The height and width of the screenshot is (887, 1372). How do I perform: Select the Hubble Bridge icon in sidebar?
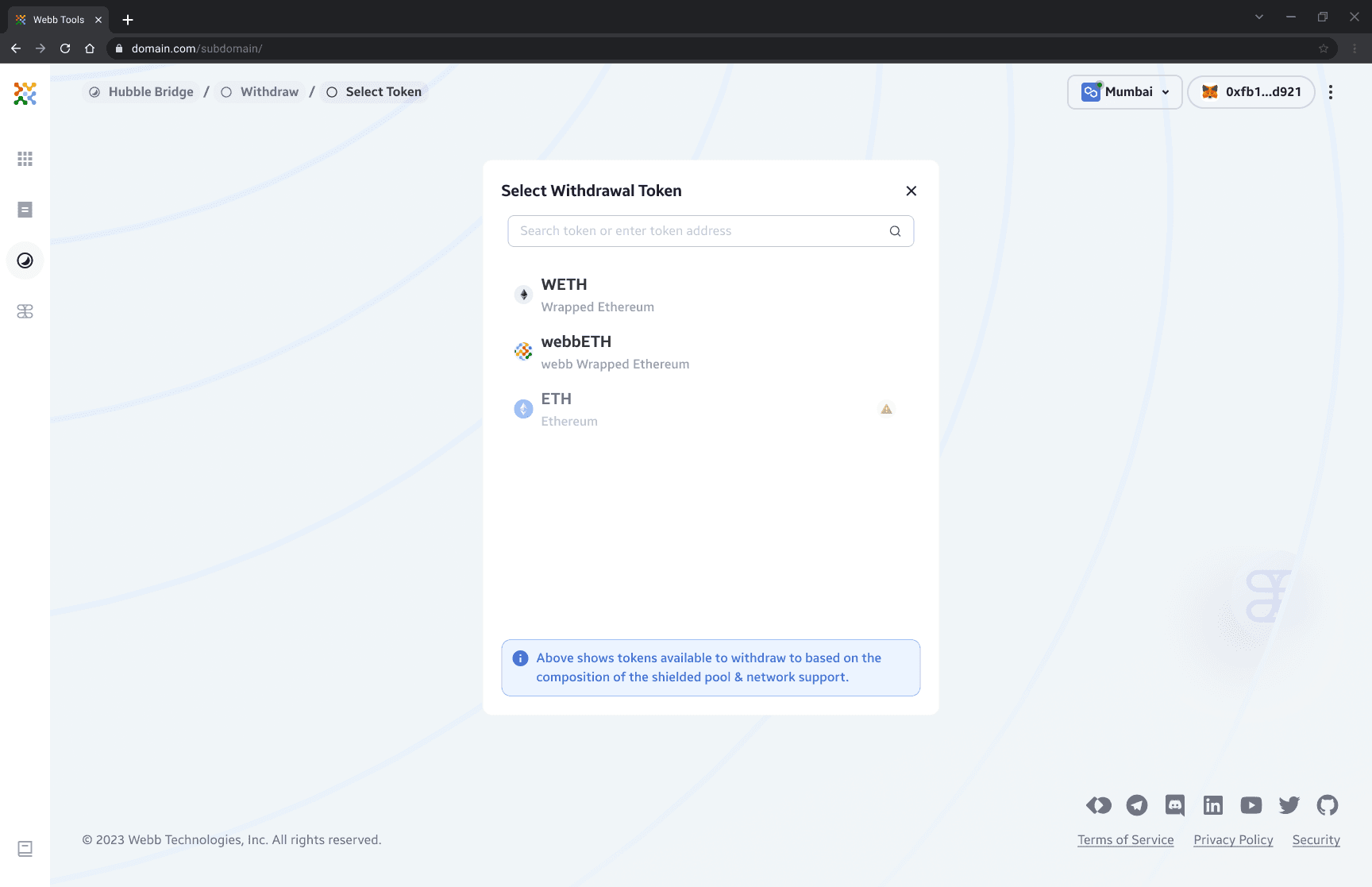tap(25, 260)
